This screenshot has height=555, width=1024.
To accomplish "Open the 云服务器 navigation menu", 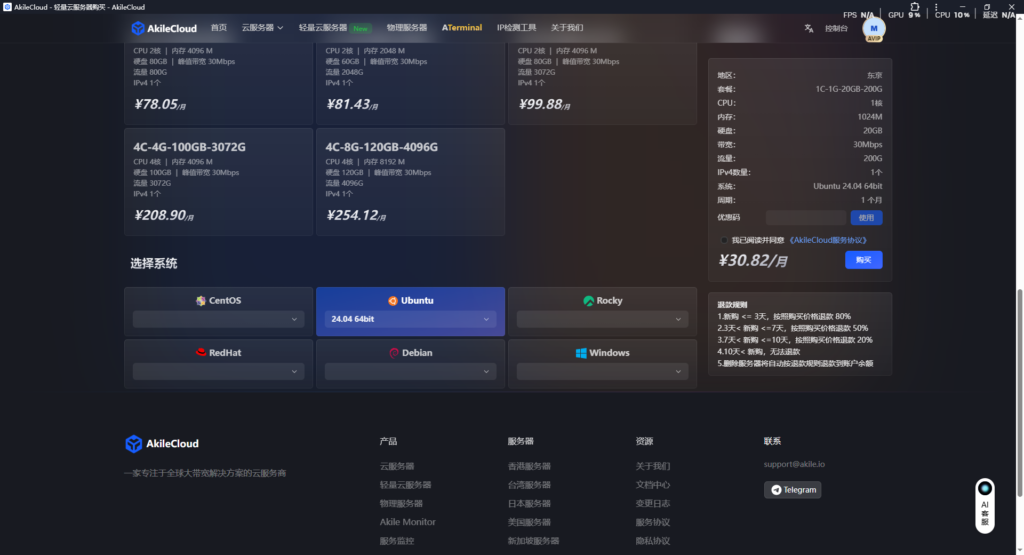I will click(x=262, y=28).
